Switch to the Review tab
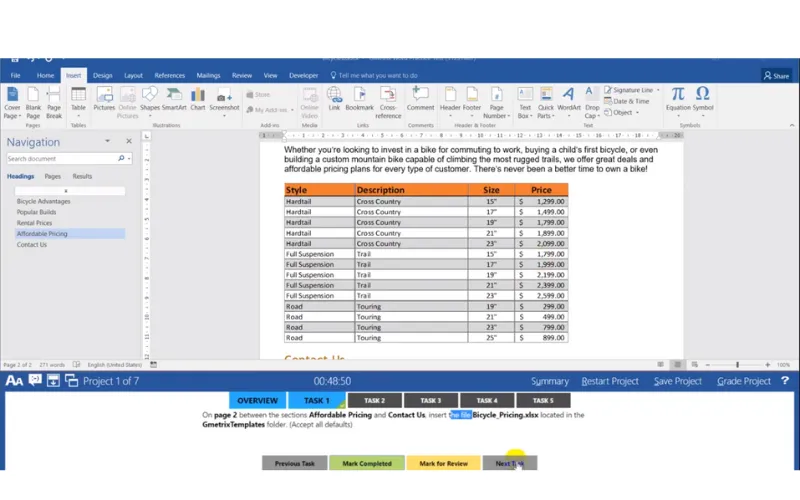This screenshot has width=800, height=500. click(x=242, y=76)
